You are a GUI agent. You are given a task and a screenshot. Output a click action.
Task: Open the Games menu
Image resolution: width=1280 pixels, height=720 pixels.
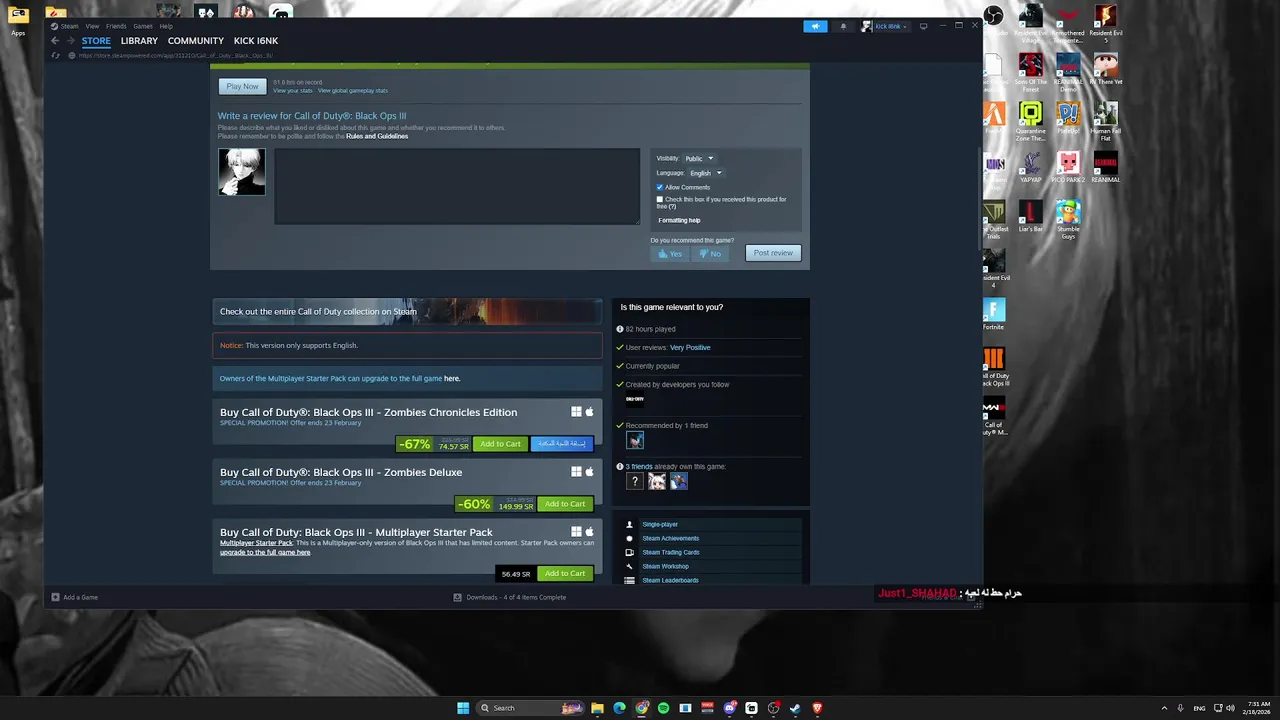[x=143, y=26]
